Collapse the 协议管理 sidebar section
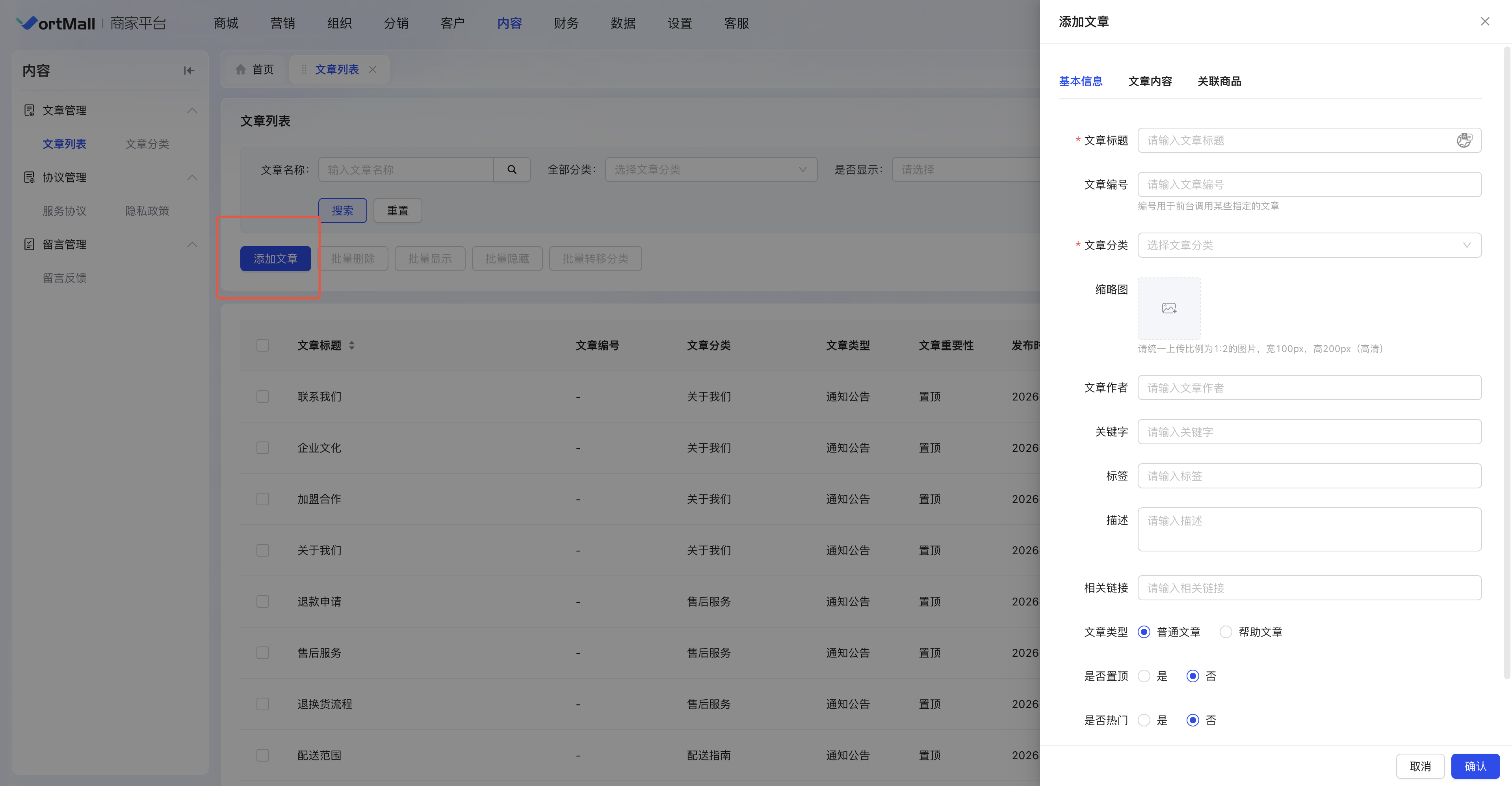Image resolution: width=1512 pixels, height=786 pixels. tap(192, 177)
